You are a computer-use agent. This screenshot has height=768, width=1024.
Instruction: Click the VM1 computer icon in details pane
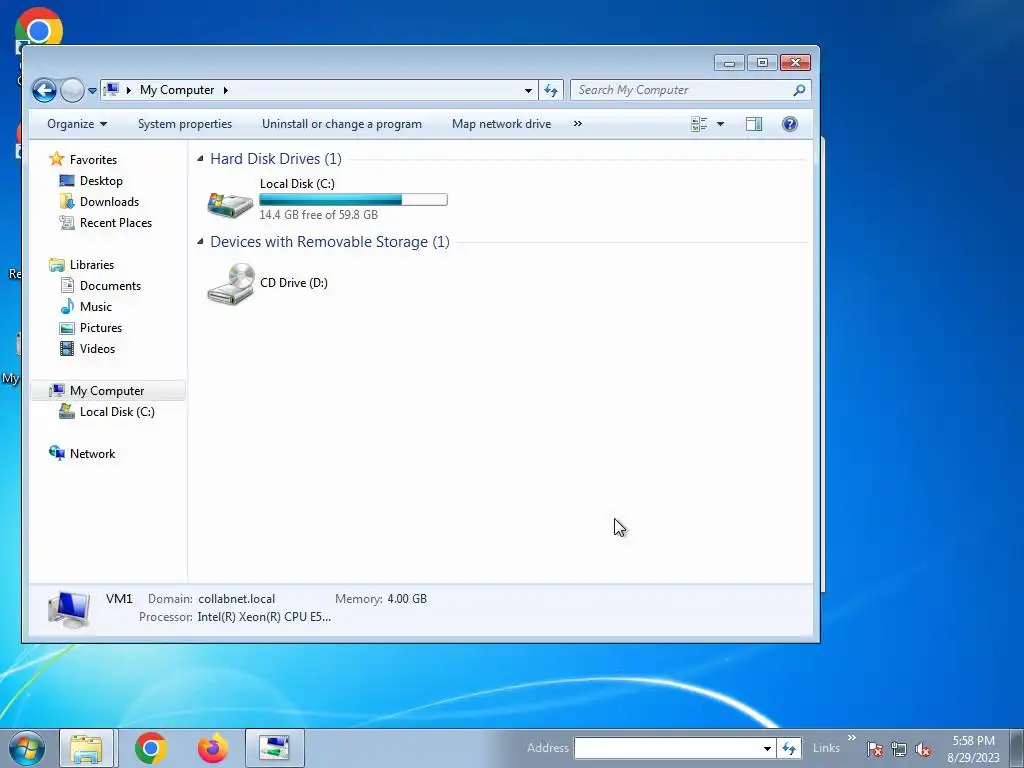point(69,609)
